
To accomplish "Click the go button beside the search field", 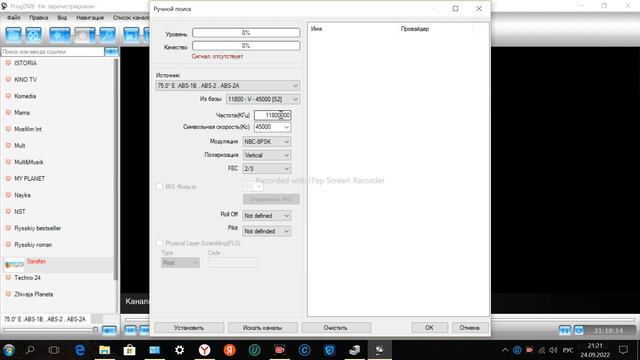I will pyautogui.click(x=111, y=52).
